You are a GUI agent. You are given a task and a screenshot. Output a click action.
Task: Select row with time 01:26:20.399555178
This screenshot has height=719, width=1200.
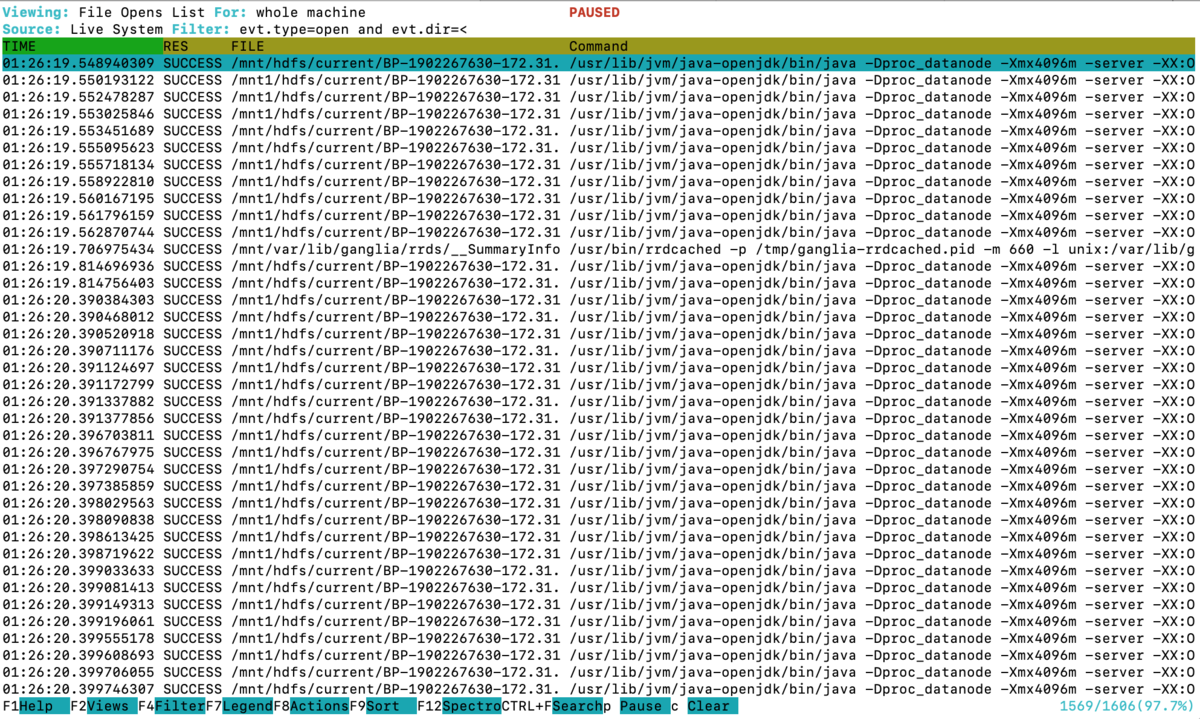(600, 639)
